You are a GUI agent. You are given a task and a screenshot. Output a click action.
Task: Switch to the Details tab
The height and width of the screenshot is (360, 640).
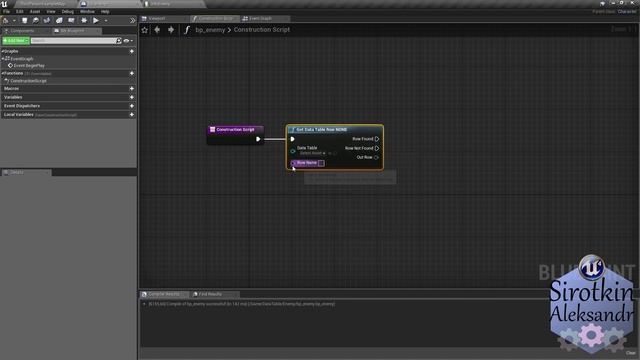(x=27, y=173)
